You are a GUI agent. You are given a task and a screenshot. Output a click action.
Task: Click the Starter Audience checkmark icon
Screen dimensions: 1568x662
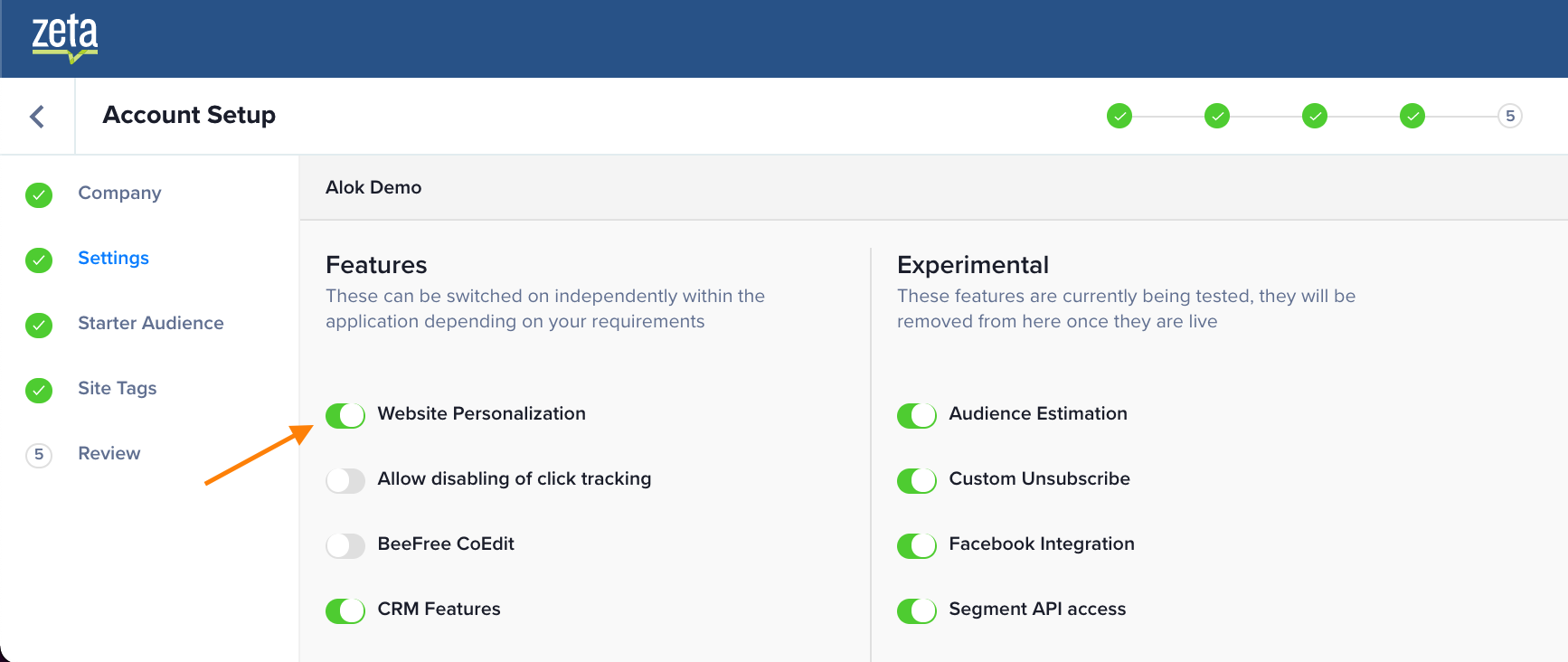click(x=39, y=325)
